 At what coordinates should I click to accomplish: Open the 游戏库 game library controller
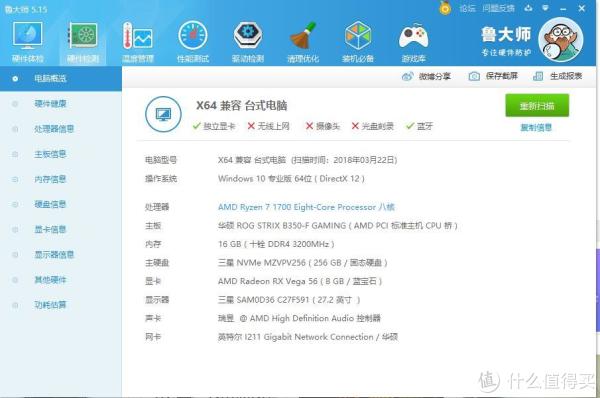pos(413,41)
